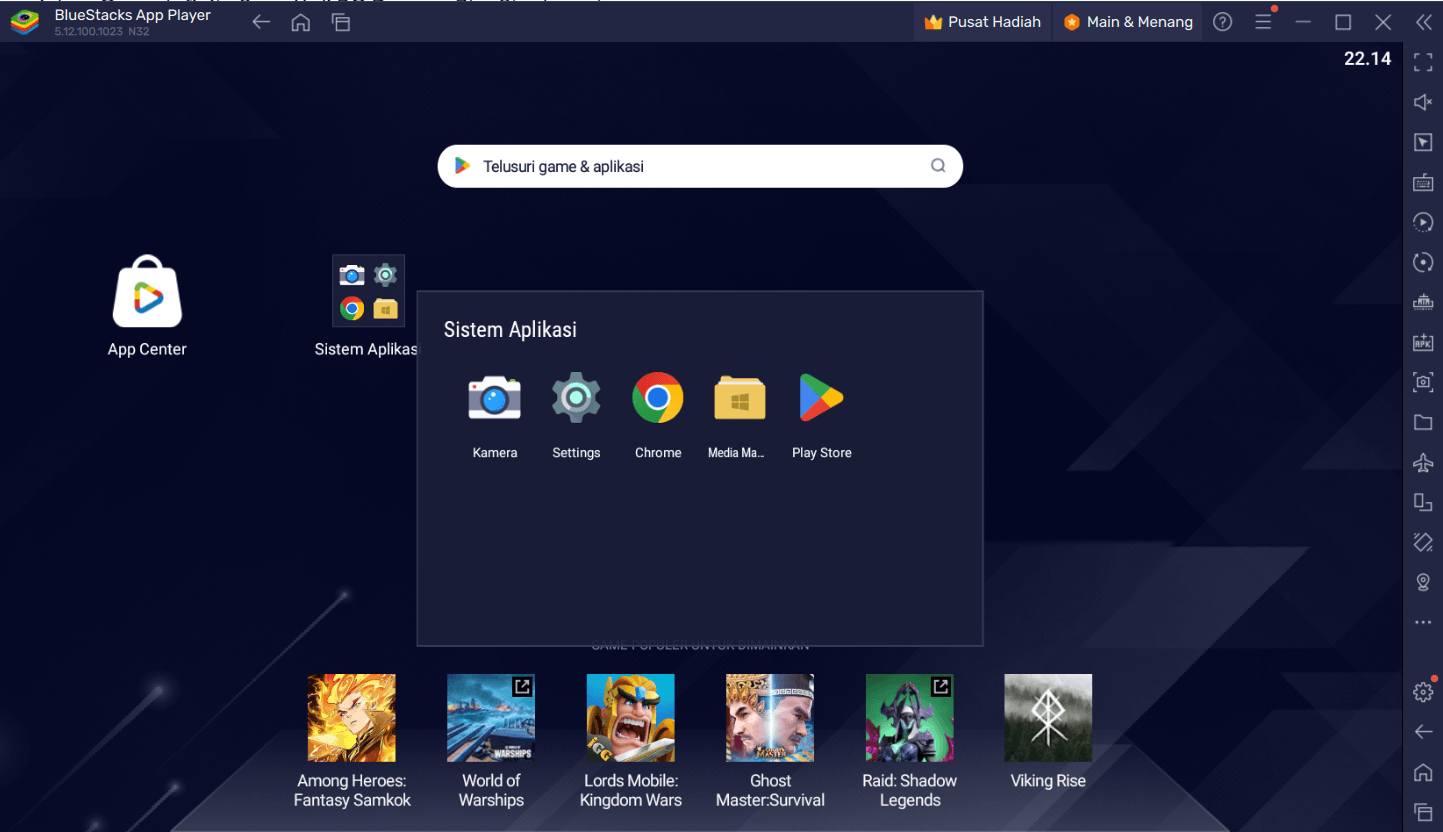Click the sync operations icon in sidebar
Image resolution: width=1443 pixels, height=832 pixels.
tap(1423, 262)
